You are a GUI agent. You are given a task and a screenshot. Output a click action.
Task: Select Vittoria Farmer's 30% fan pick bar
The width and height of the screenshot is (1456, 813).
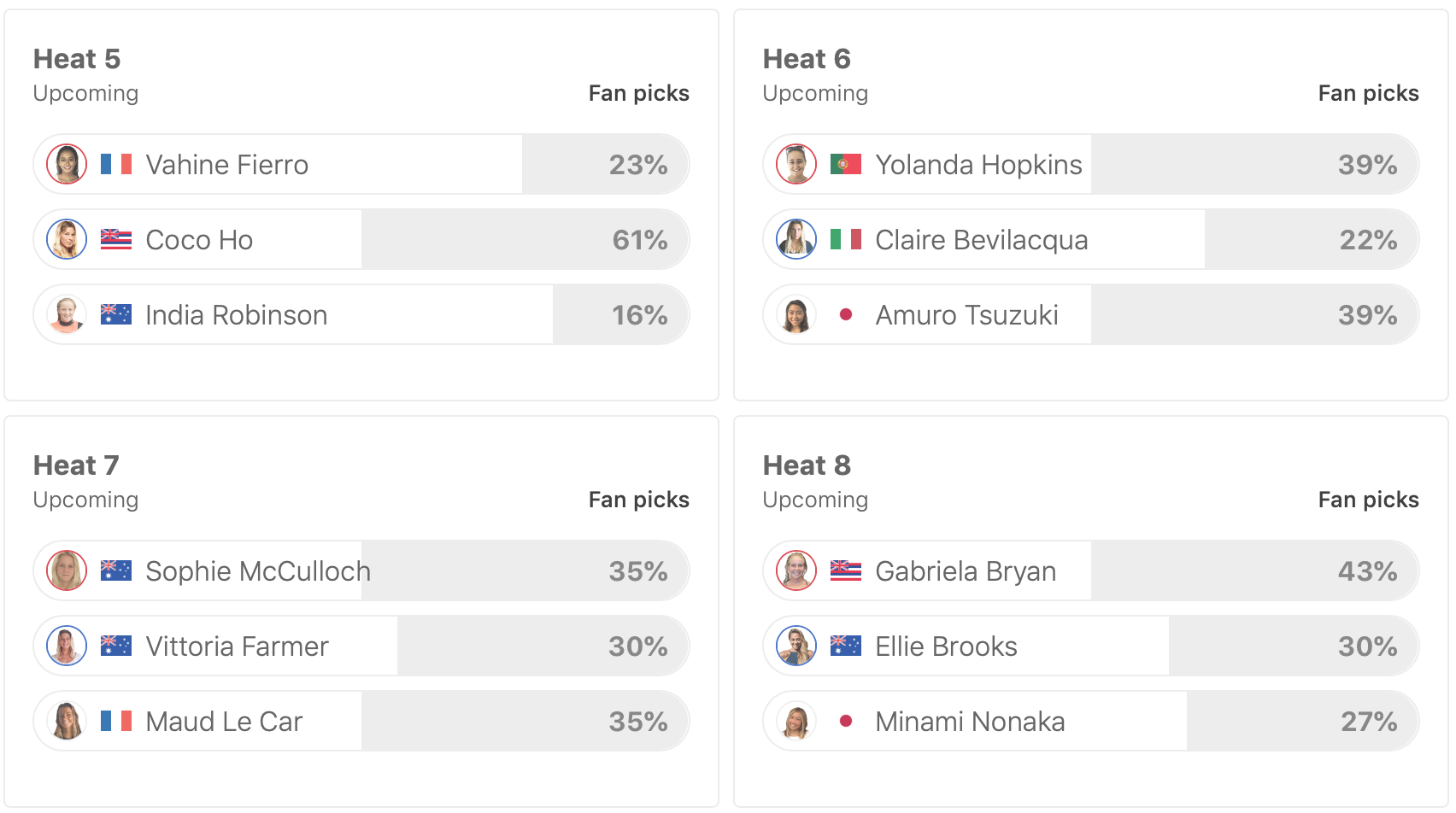[x=542, y=646]
